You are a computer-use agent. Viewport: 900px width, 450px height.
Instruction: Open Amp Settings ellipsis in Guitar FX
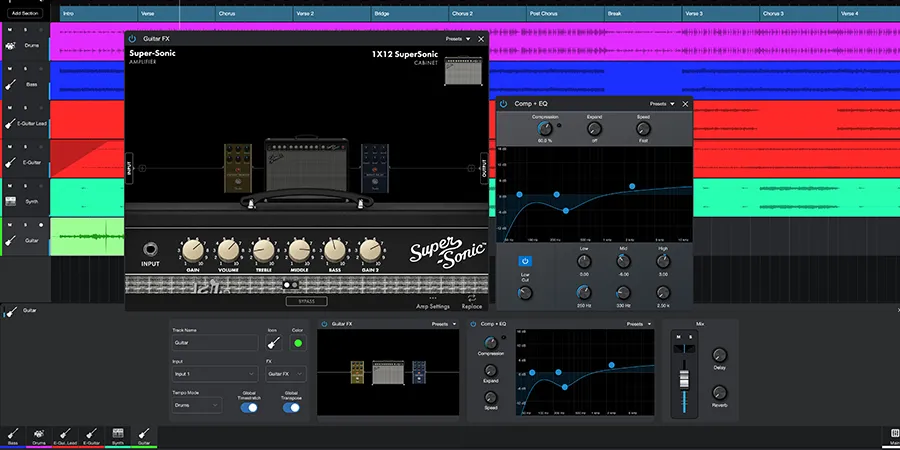tap(433, 298)
